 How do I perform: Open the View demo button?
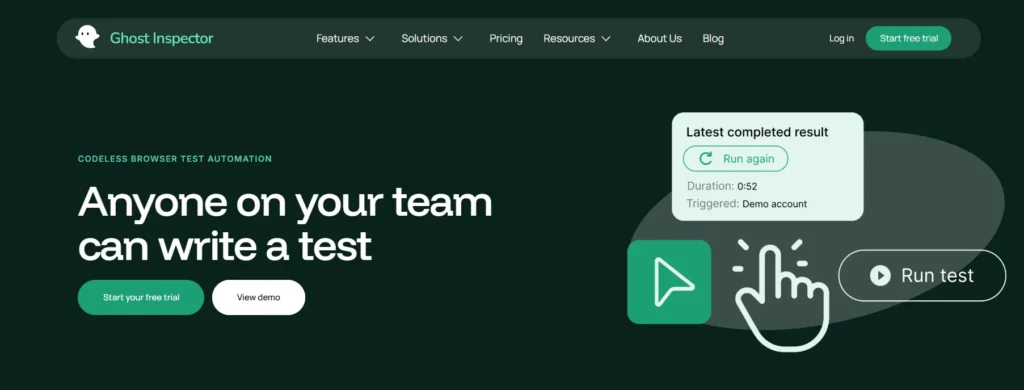pos(259,297)
